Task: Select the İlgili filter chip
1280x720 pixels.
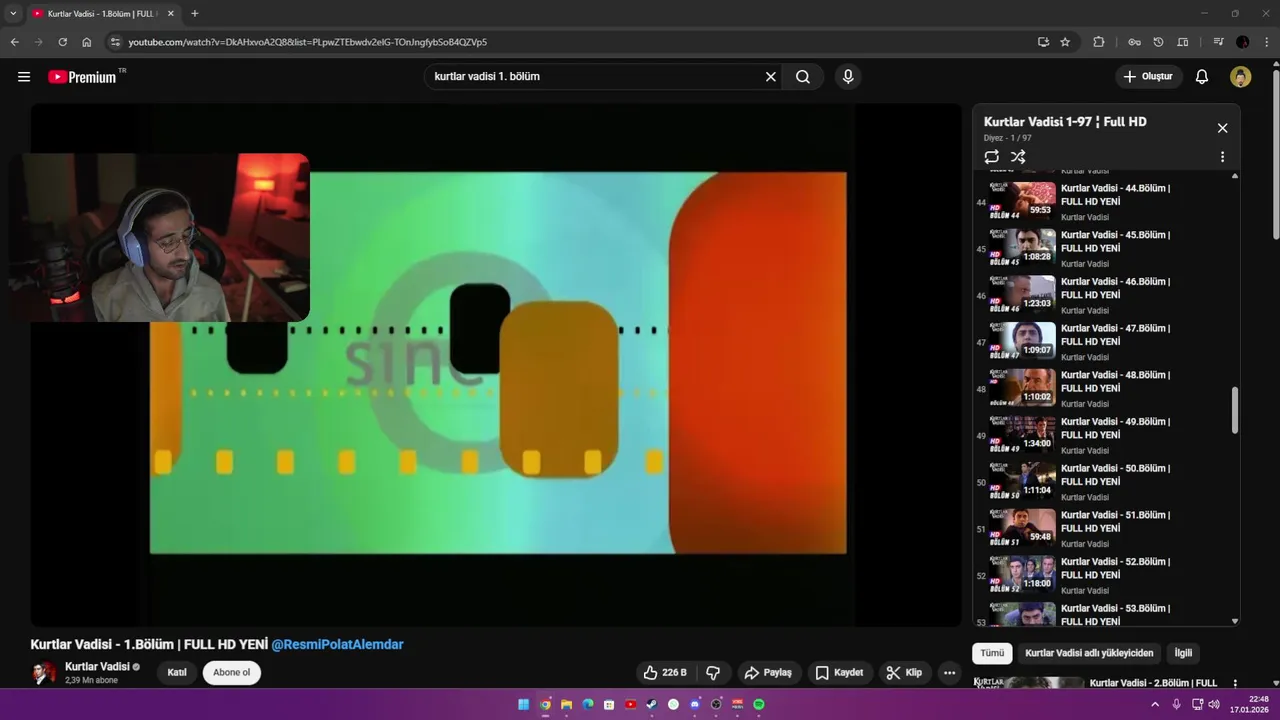Action: (1183, 653)
